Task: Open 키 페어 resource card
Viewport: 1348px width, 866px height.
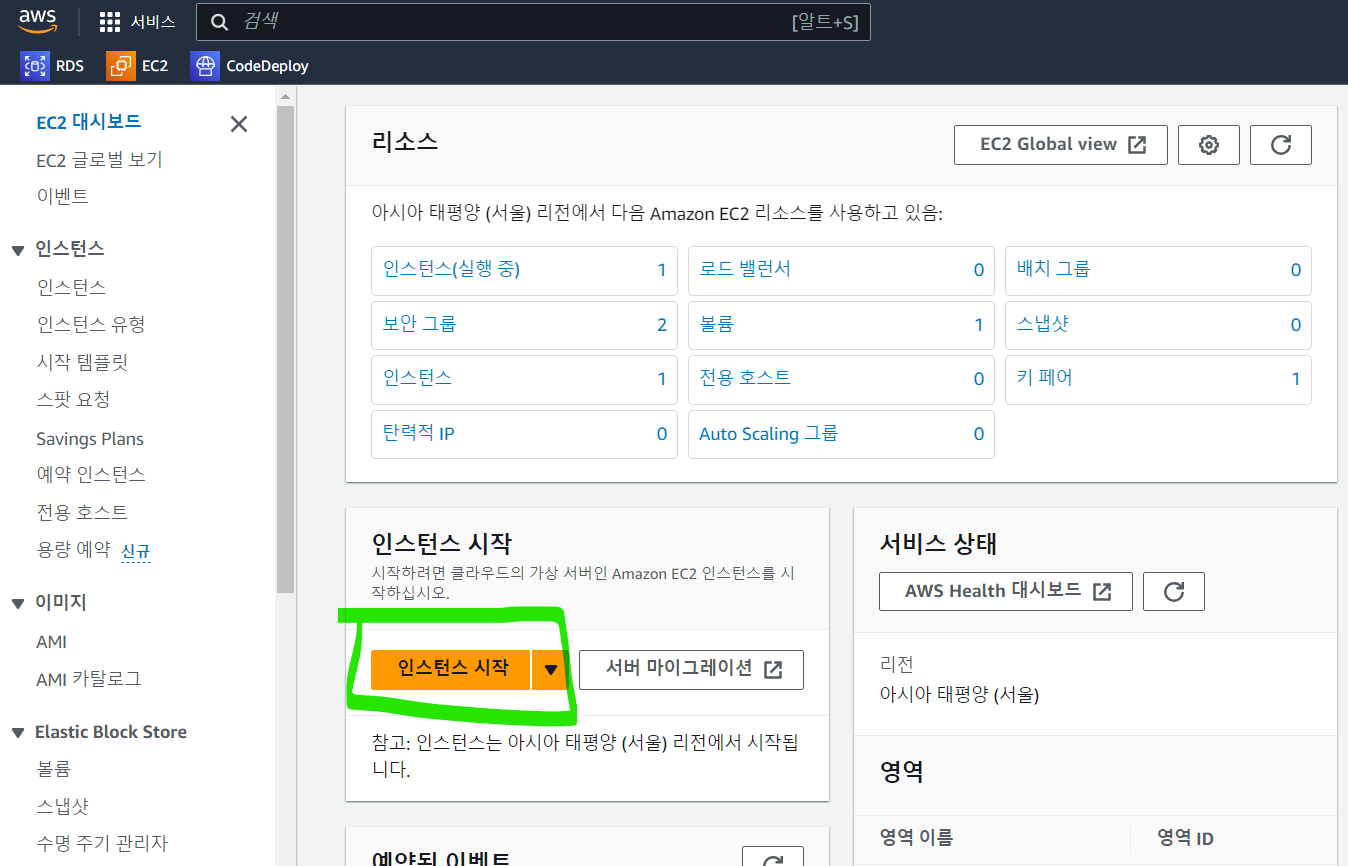Action: click(x=1158, y=379)
